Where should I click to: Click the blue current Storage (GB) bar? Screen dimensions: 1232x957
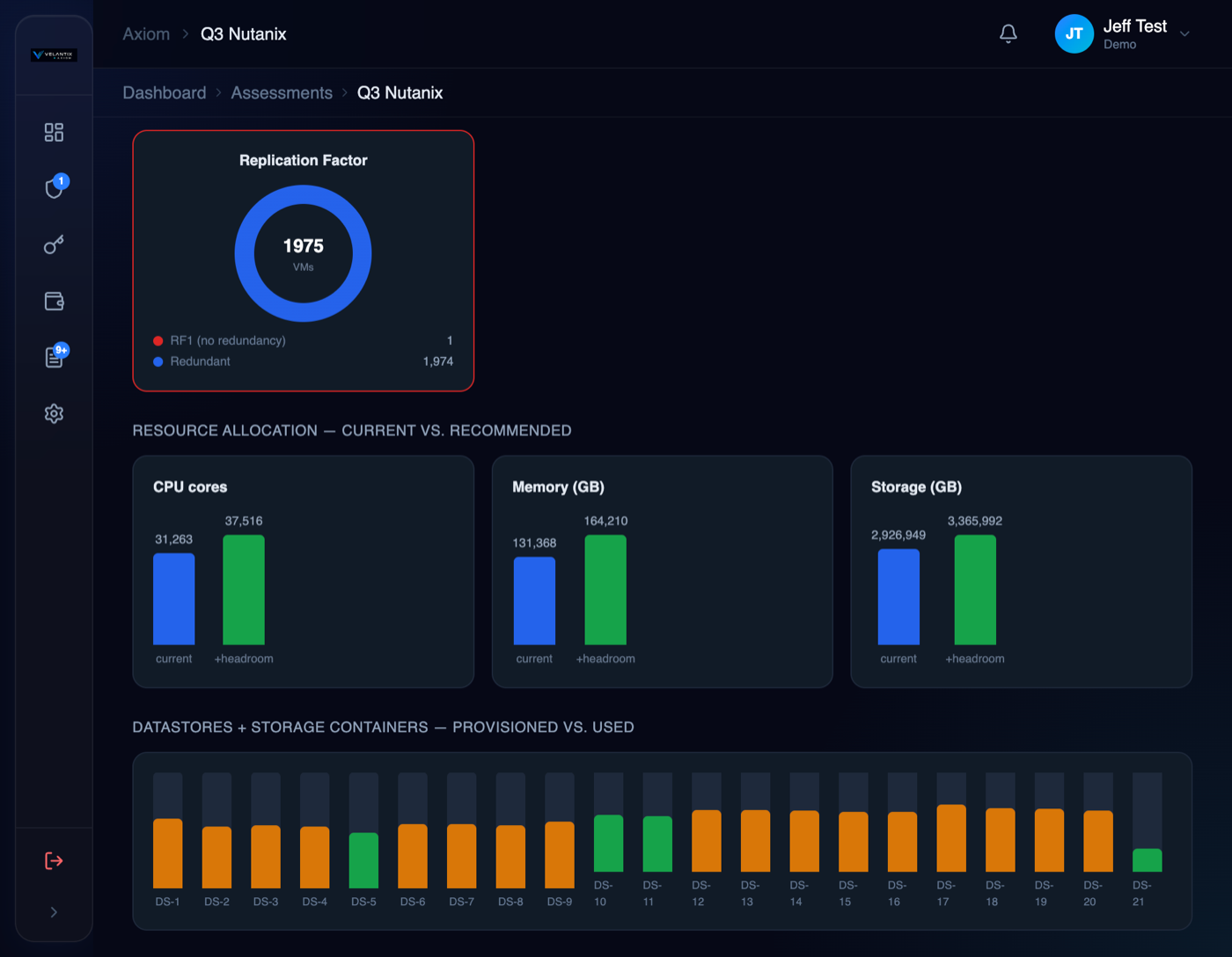click(898, 597)
